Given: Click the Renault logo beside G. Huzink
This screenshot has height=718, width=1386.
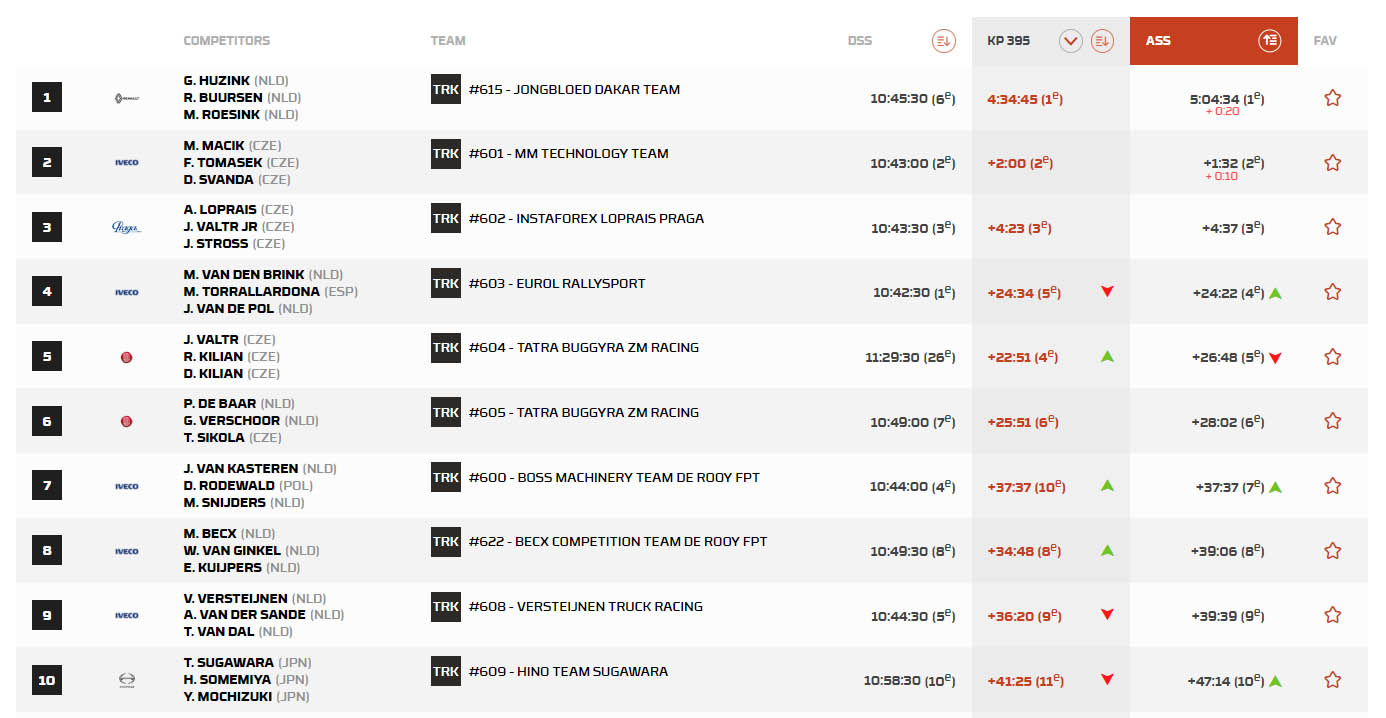Looking at the screenshot, I should (x=127, y=98).
